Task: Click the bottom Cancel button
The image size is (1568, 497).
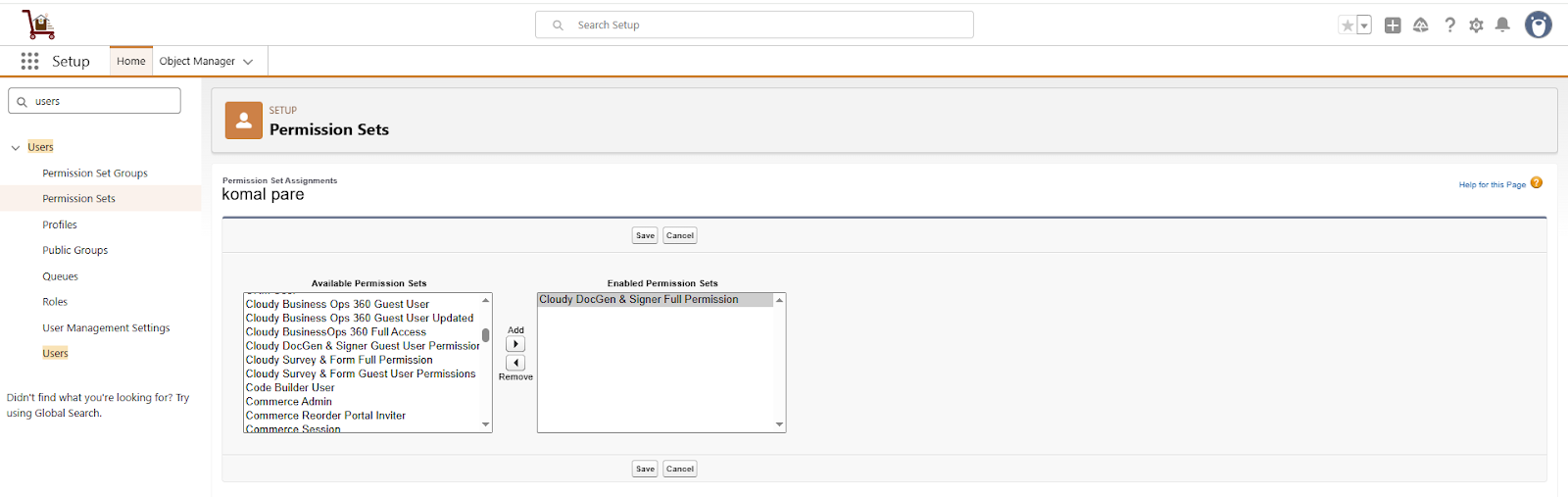Action: point(680,469)
